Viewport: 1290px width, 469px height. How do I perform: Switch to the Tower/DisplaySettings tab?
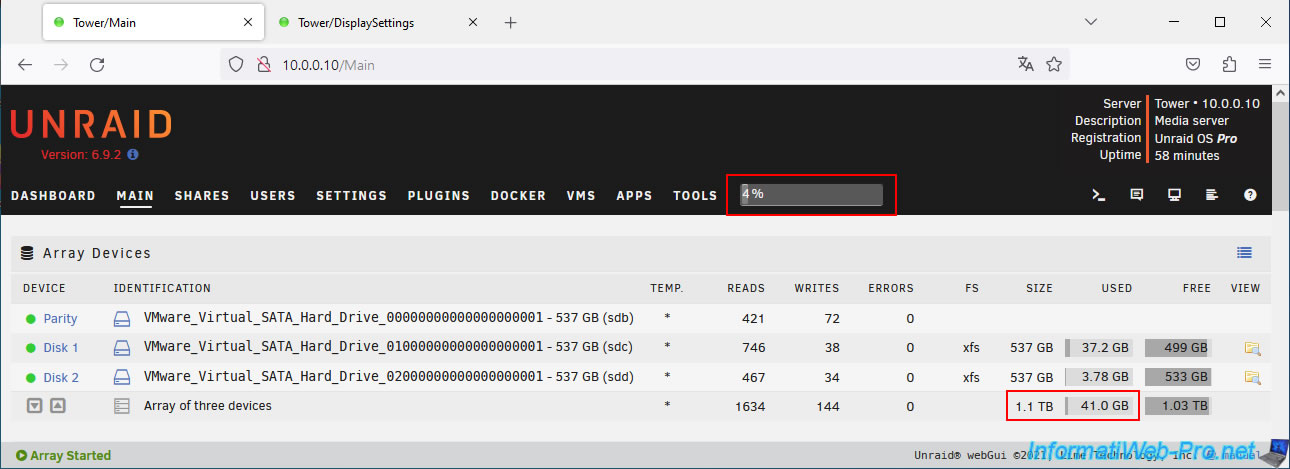(x=369, y=22)
